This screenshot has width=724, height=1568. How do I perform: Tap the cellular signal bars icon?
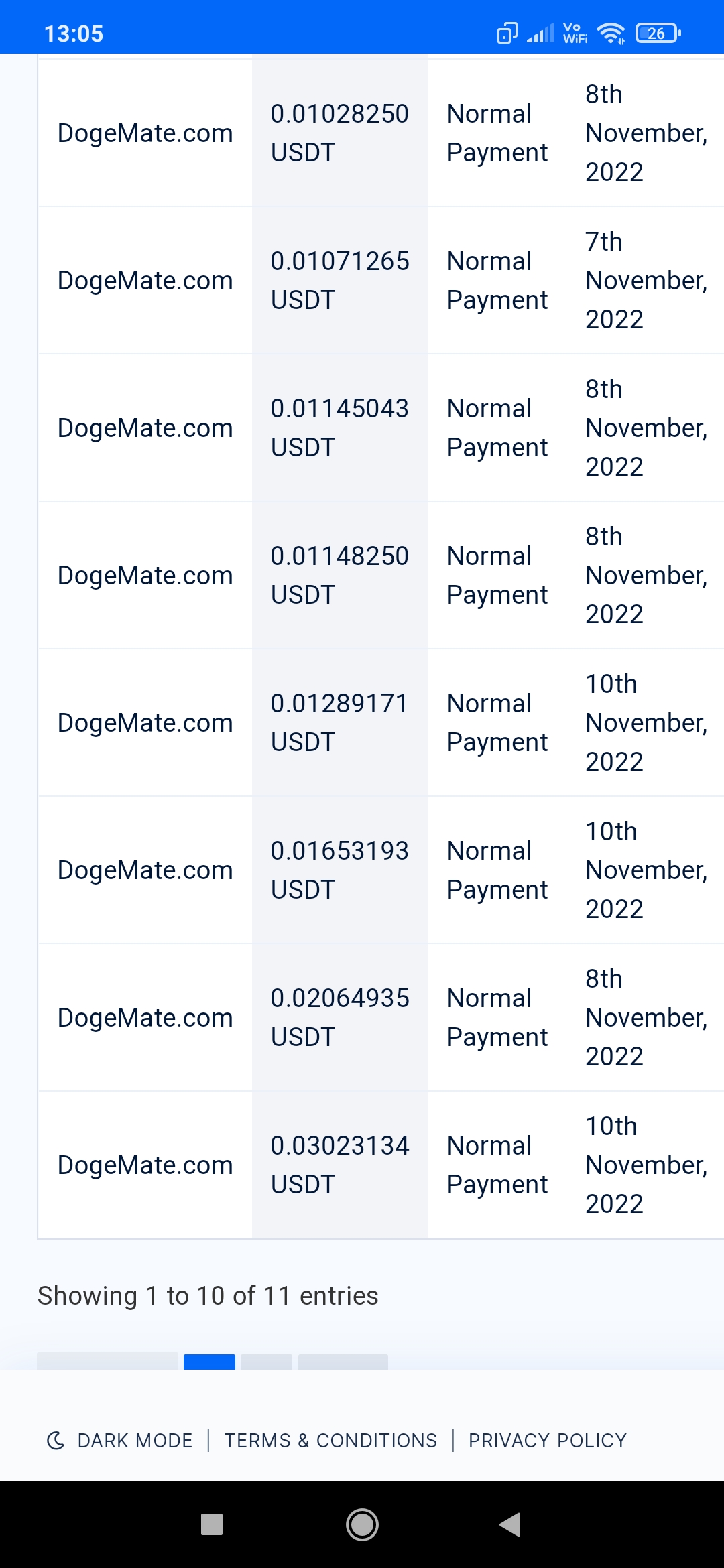pos(540,33)
